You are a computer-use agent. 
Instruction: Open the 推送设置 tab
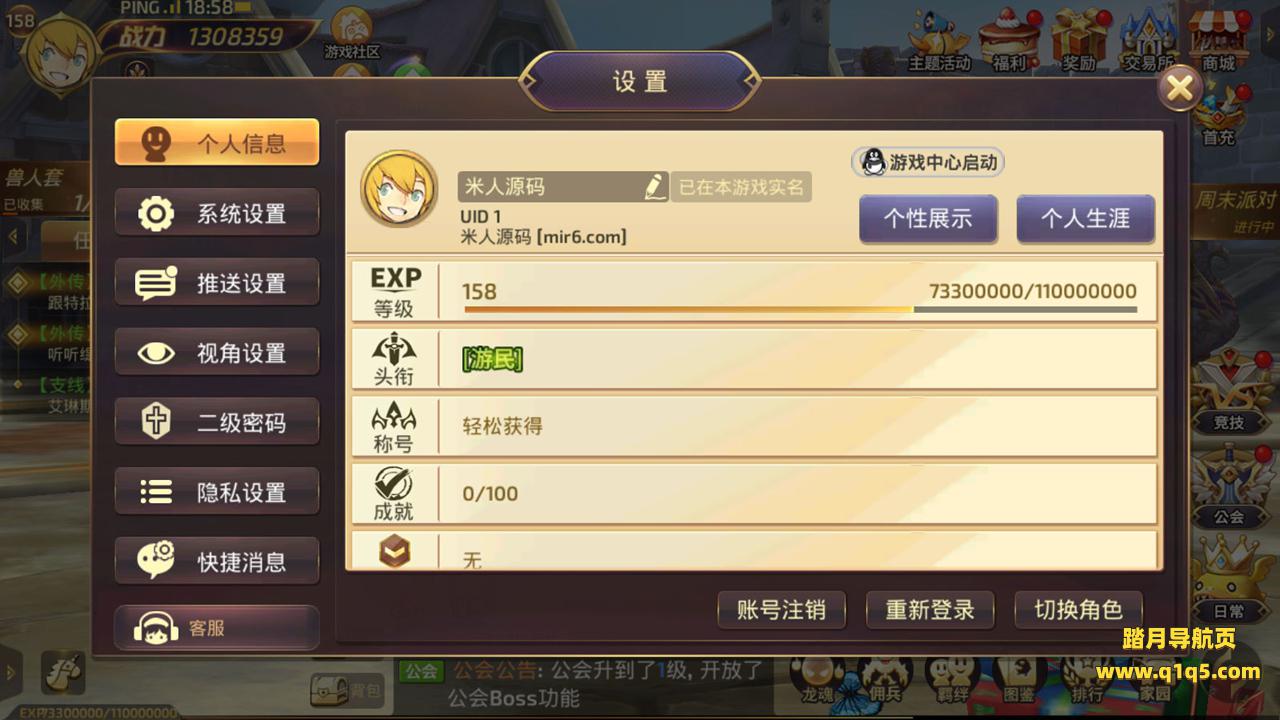pyautogui.click(x=217, y=283)
